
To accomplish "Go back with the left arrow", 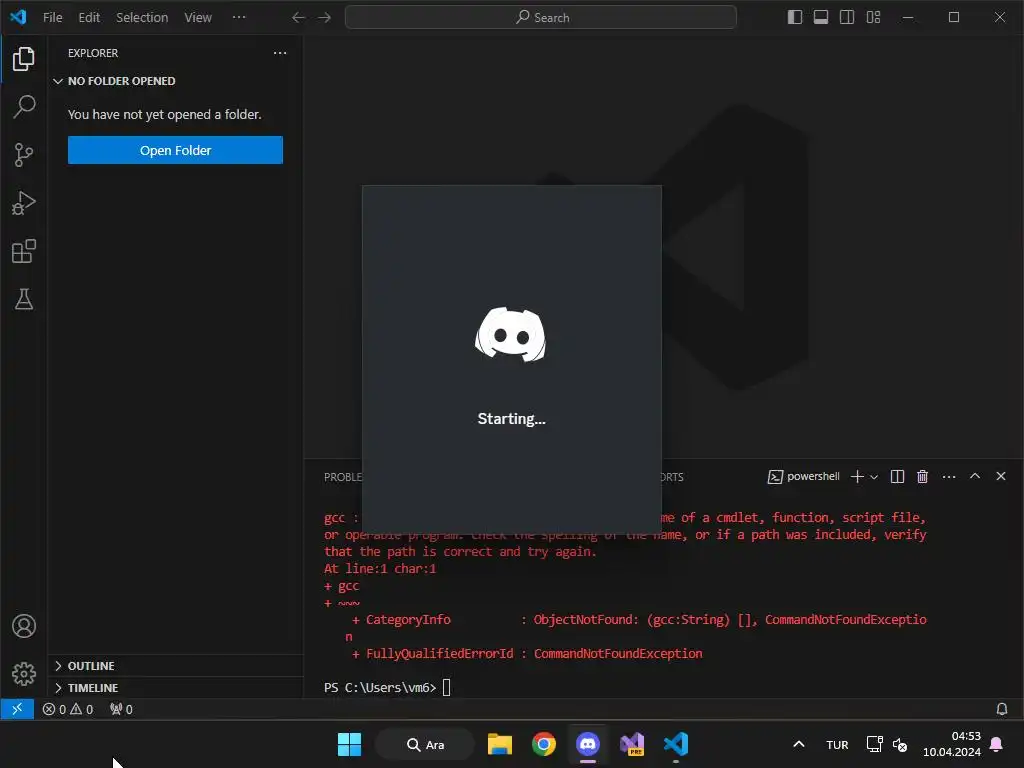I will point(298,18).
